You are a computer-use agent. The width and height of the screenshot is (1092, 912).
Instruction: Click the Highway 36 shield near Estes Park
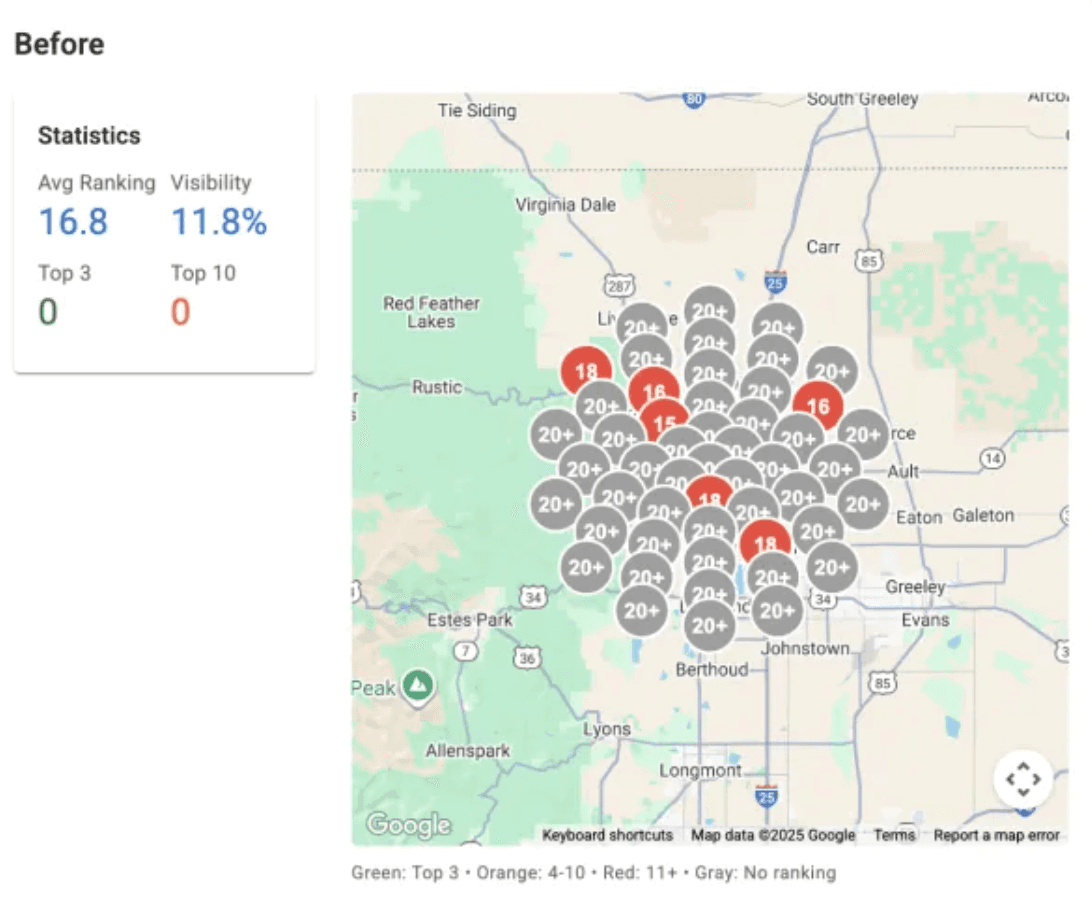(527, 658)
